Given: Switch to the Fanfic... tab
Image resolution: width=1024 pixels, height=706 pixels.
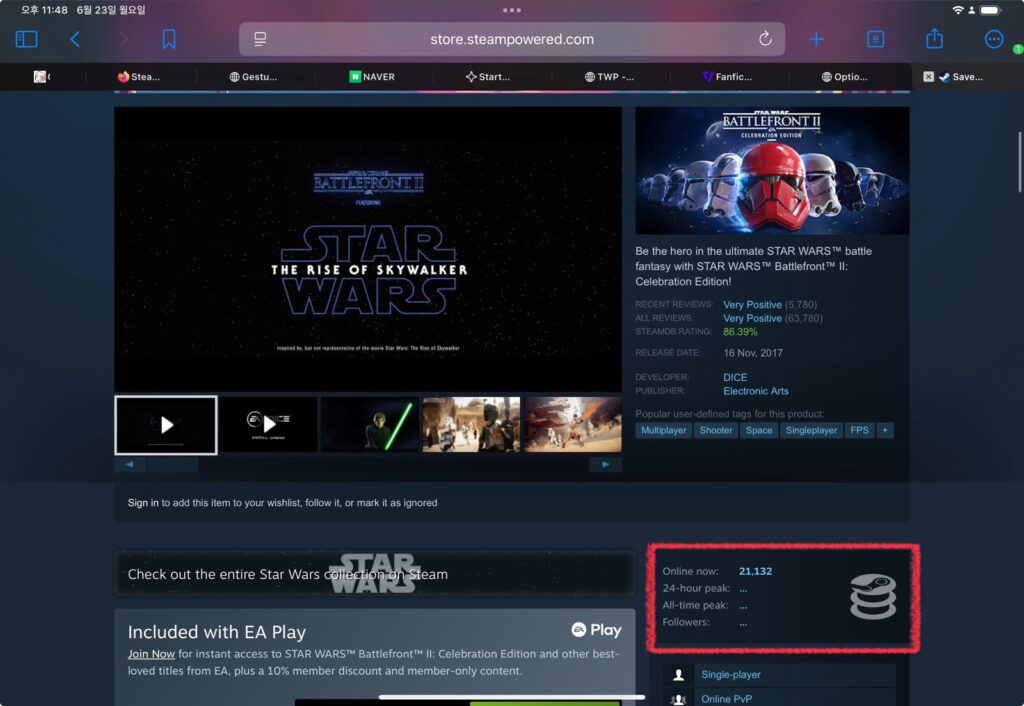Looking at the screenshot, I should pyautogui.click(x=728, y=76).
